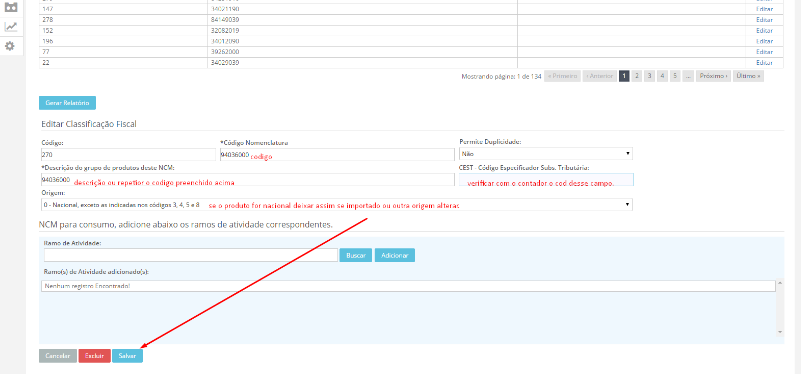This screenshot has width=801, height=374.
Task: Edit the row with code 22
Action: coord(764,62)
